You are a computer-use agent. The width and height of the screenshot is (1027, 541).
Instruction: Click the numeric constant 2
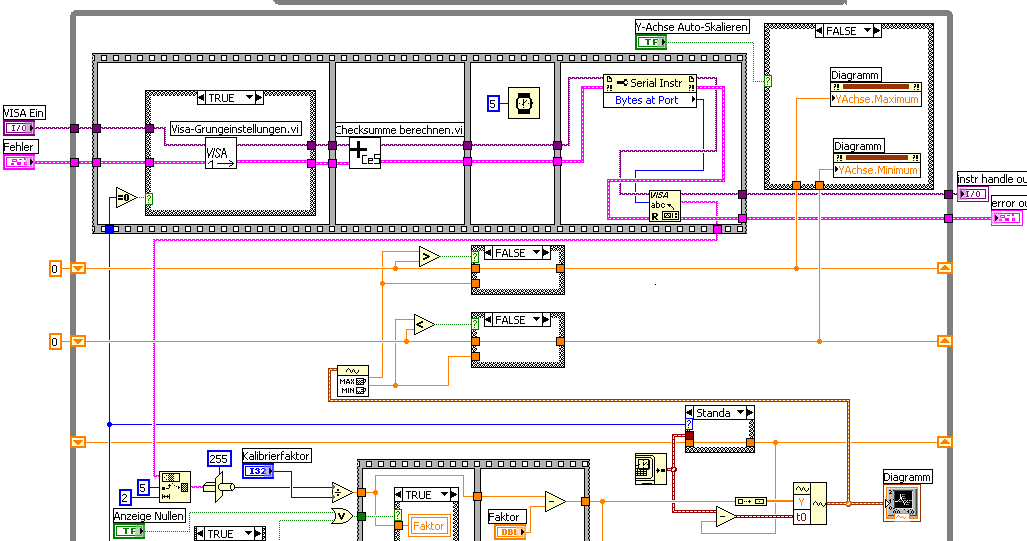click(x=126, y=497)
